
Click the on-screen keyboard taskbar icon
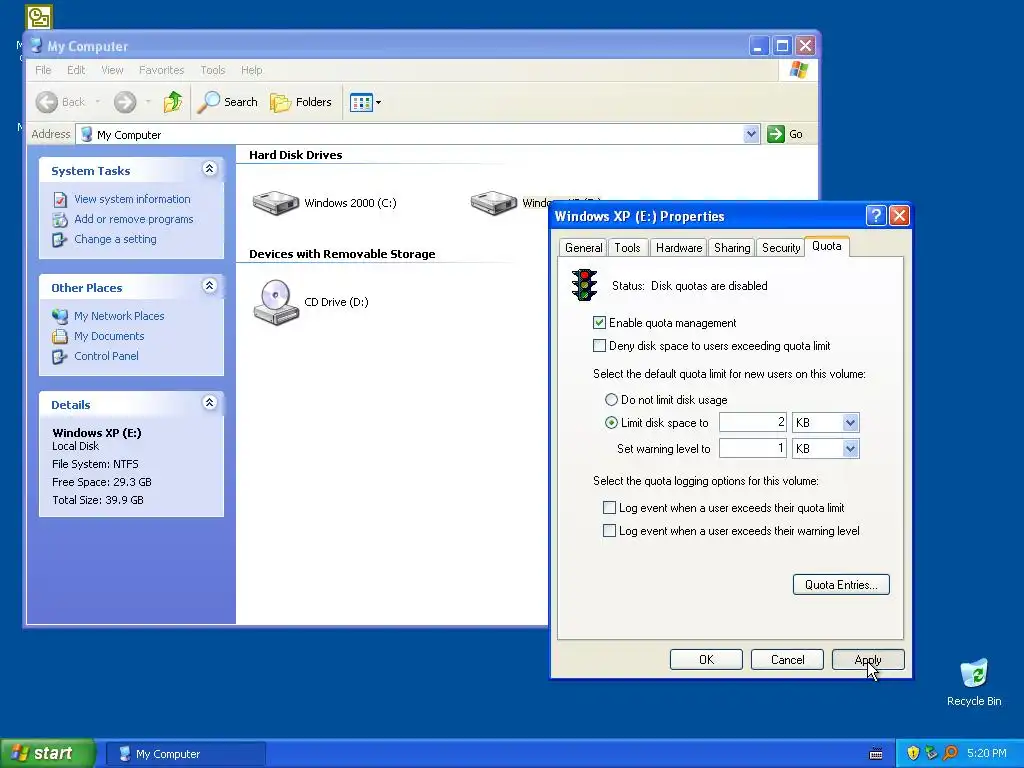click(x=876, y=754)
